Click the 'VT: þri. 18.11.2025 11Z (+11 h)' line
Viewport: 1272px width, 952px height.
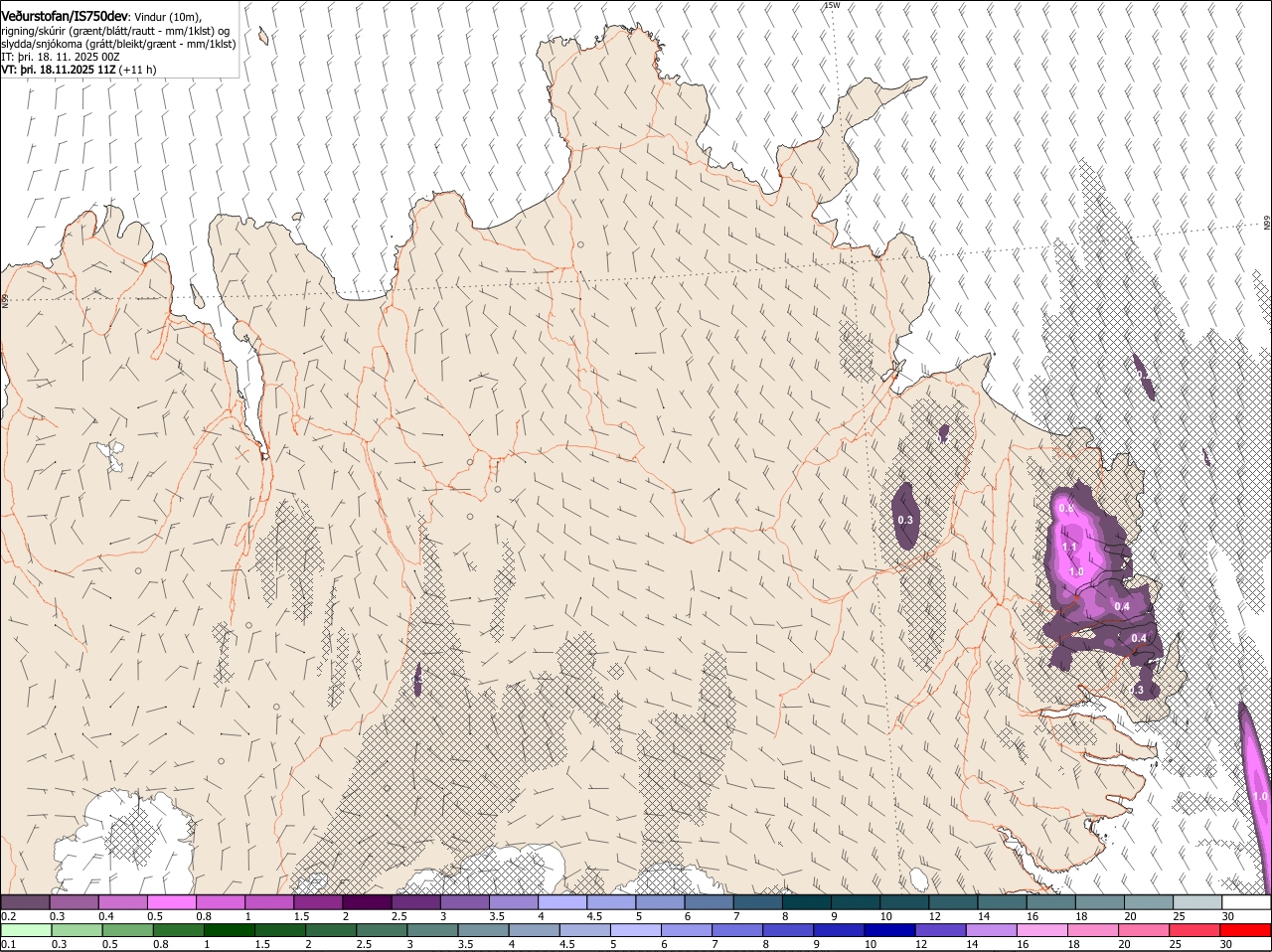(79, 70)
